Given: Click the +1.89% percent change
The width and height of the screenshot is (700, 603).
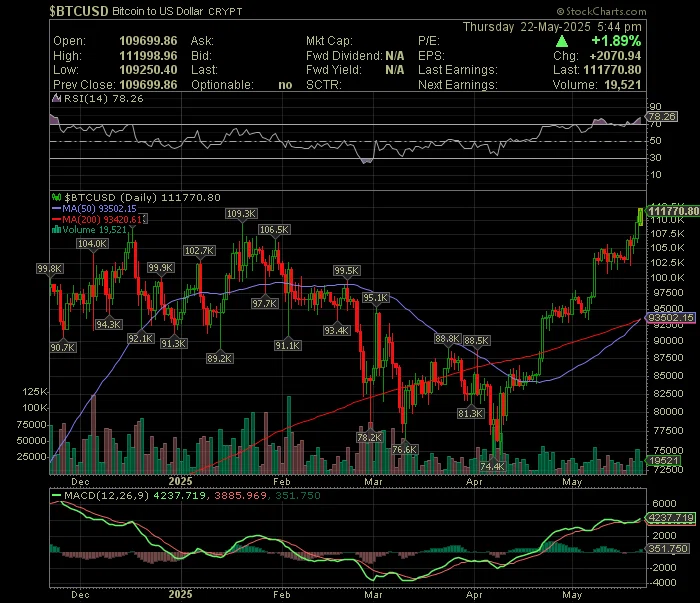Looking at the screenshot, I should point(616,41).
